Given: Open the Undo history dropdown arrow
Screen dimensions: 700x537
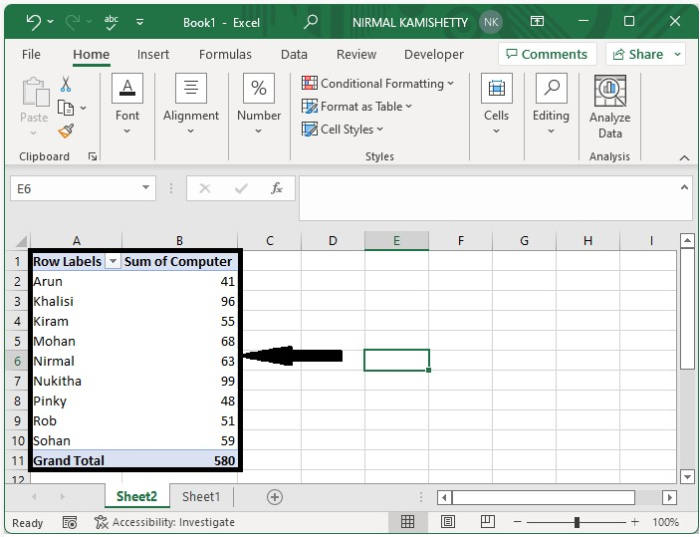Looking at the screenshot, I should 50,21.
